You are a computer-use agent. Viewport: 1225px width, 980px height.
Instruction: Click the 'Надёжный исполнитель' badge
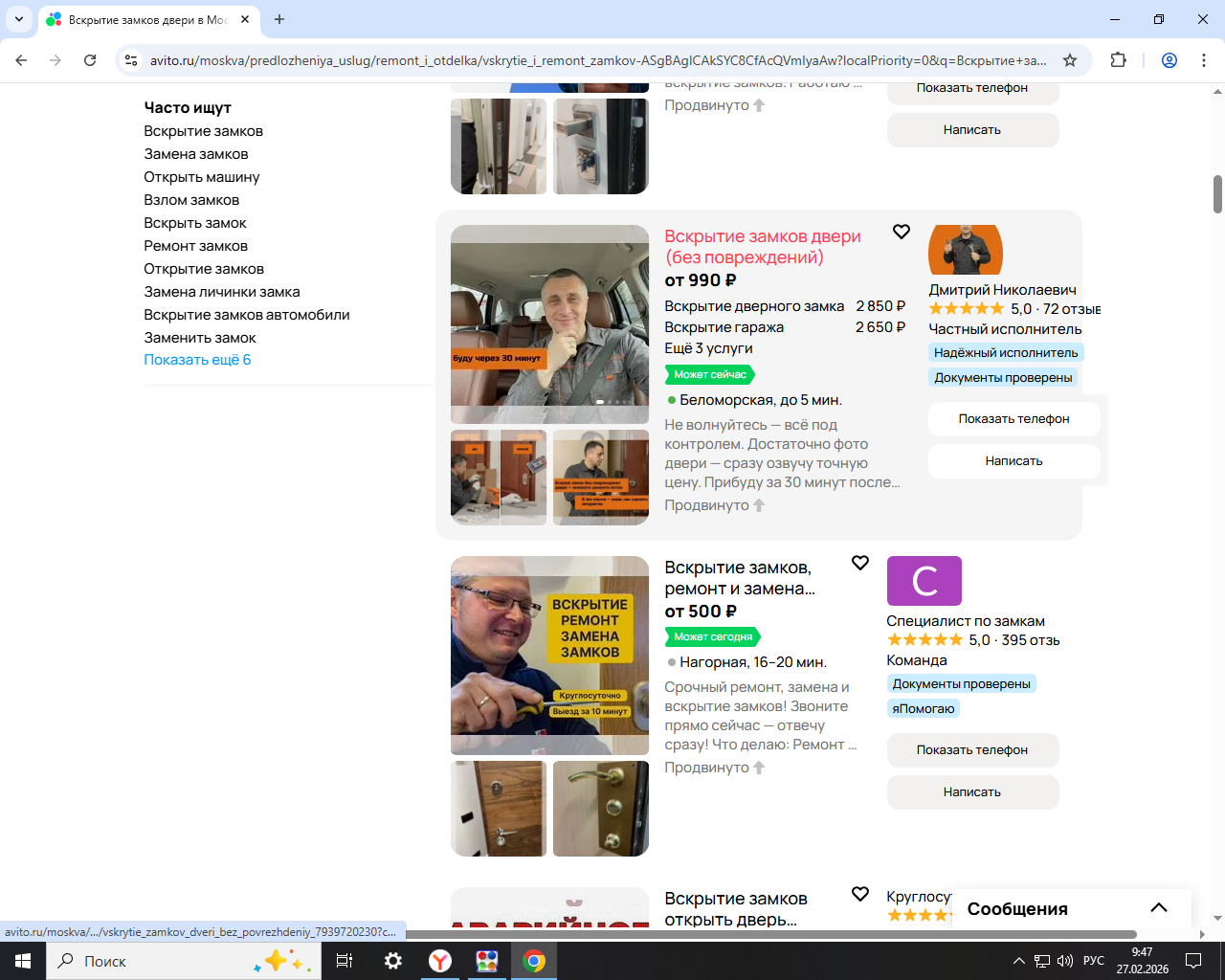pos(1006,352)
